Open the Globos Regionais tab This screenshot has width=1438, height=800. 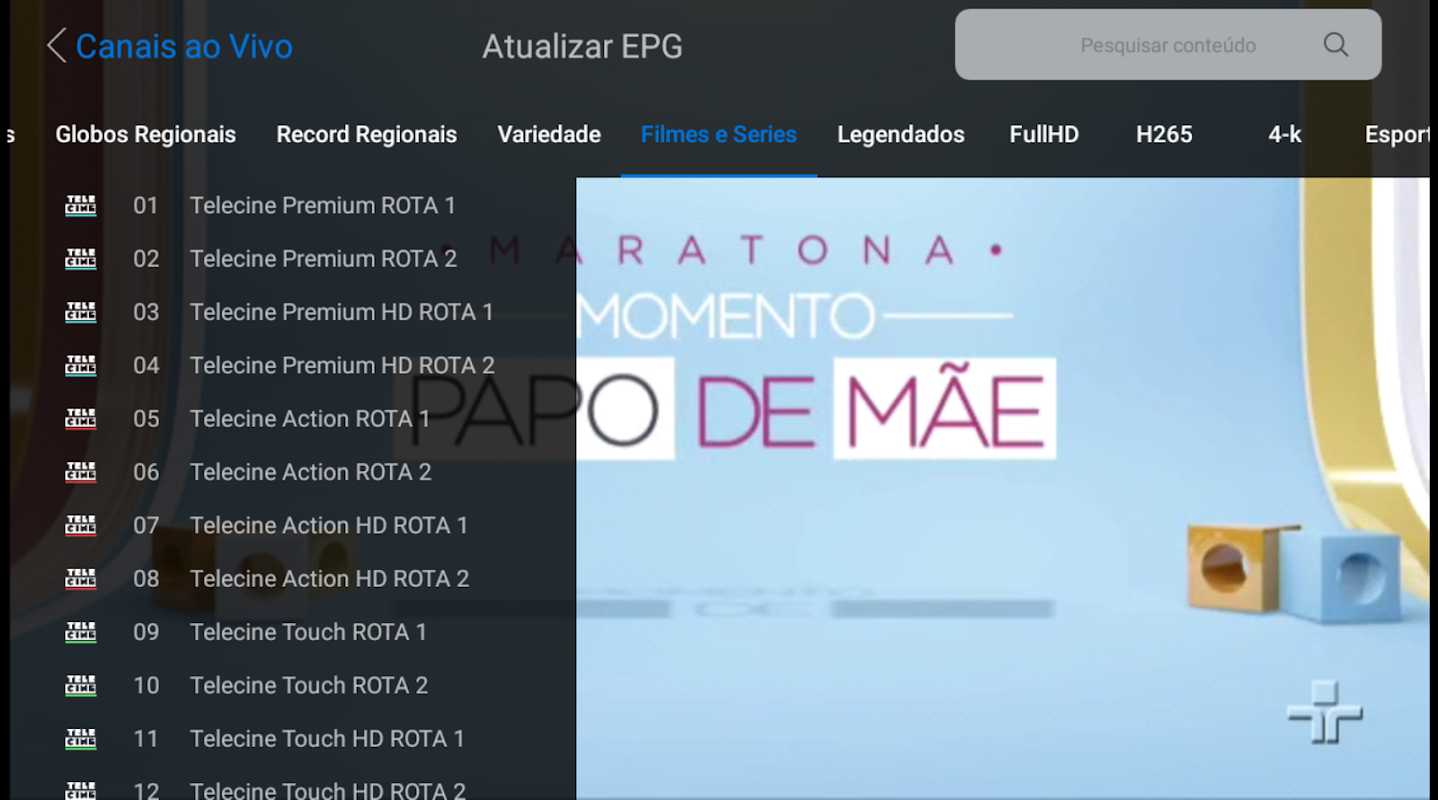pos(146,135)
